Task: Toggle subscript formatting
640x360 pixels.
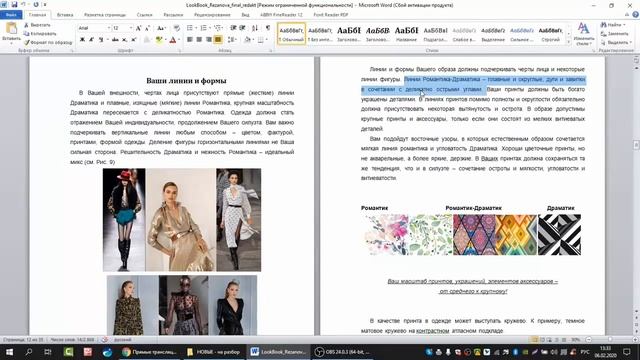Action: click(124, 40)
